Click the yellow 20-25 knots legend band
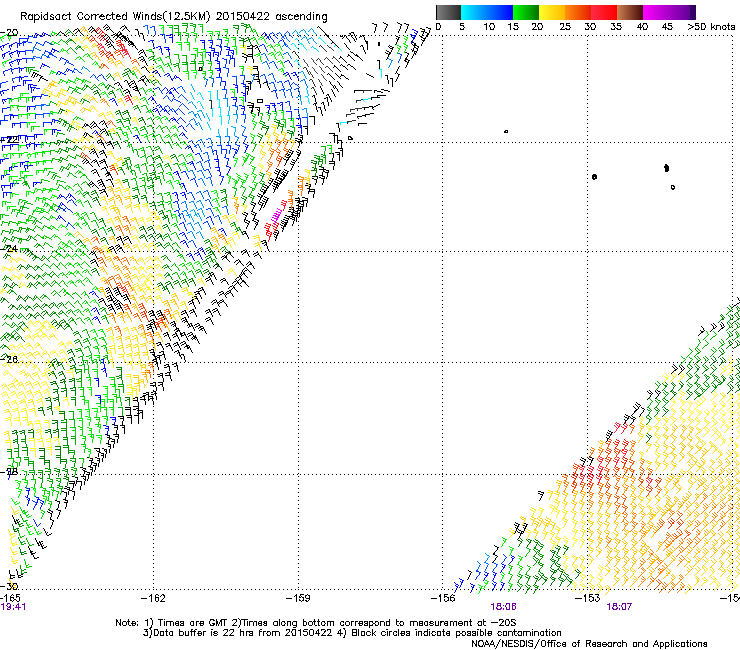 552,12
